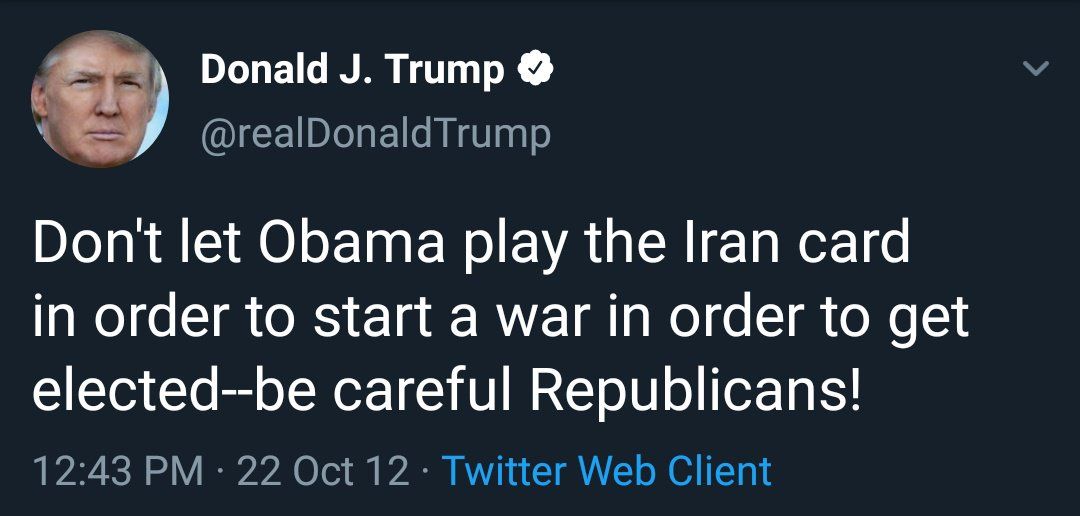Click the word "start" in the tweet
Screen dimensions: 1080x516
373,319
